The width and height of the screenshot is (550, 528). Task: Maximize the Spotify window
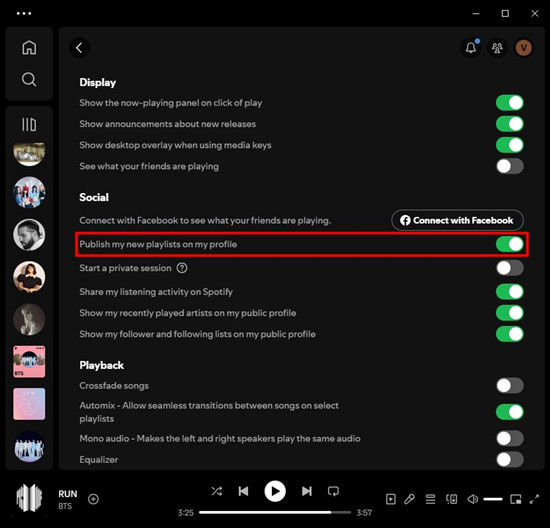(505, 13)
